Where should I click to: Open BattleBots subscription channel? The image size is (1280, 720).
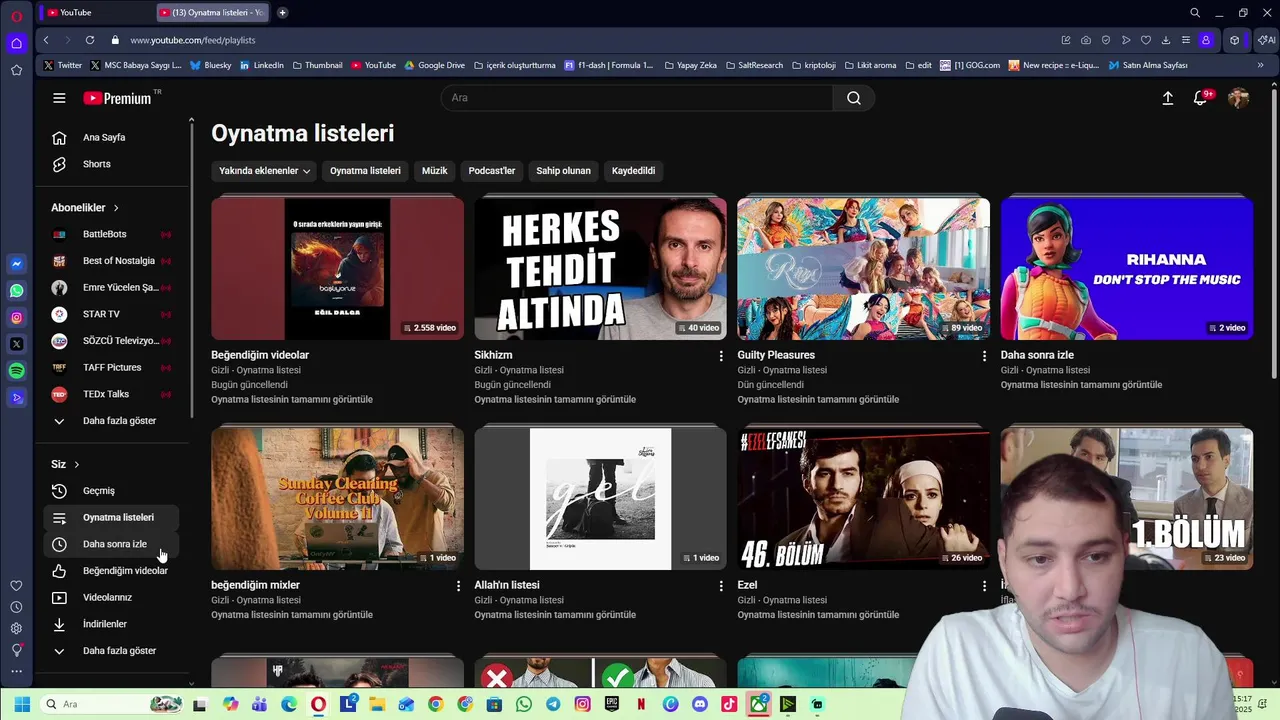pos(112,234)
